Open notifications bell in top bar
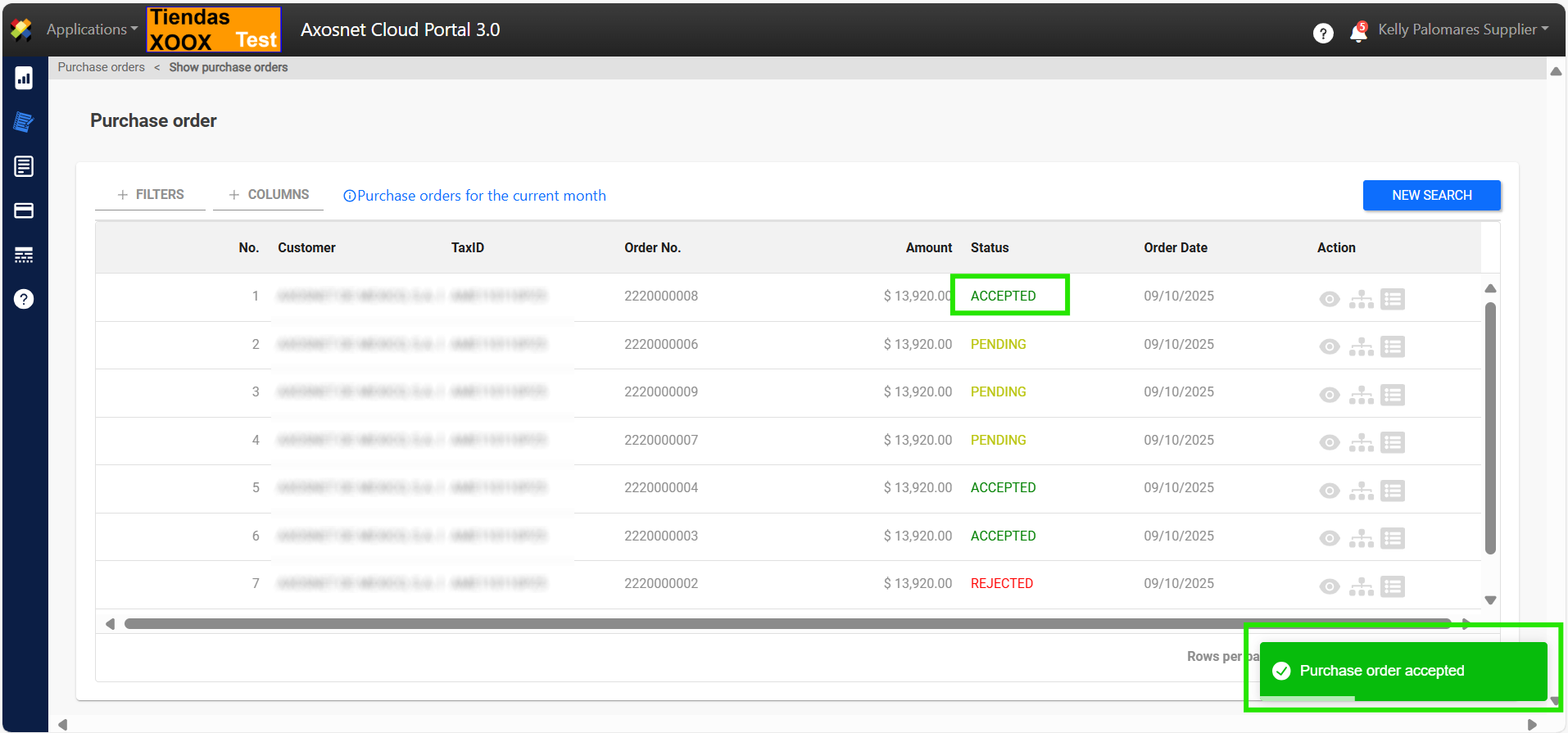1568x733 pixels. click(1358, 32)
